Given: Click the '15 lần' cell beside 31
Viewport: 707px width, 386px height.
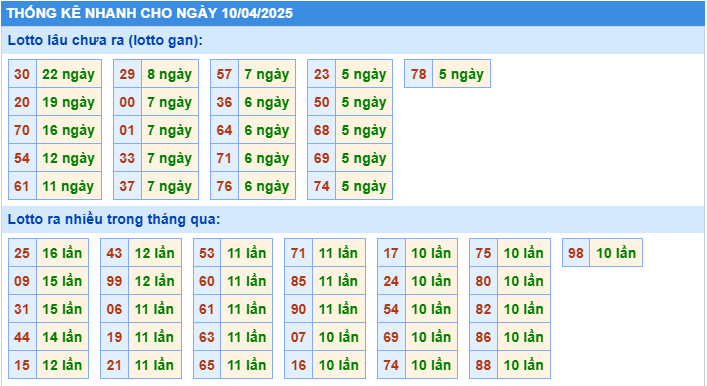Looking at the screenshot, I should (62, 309).
